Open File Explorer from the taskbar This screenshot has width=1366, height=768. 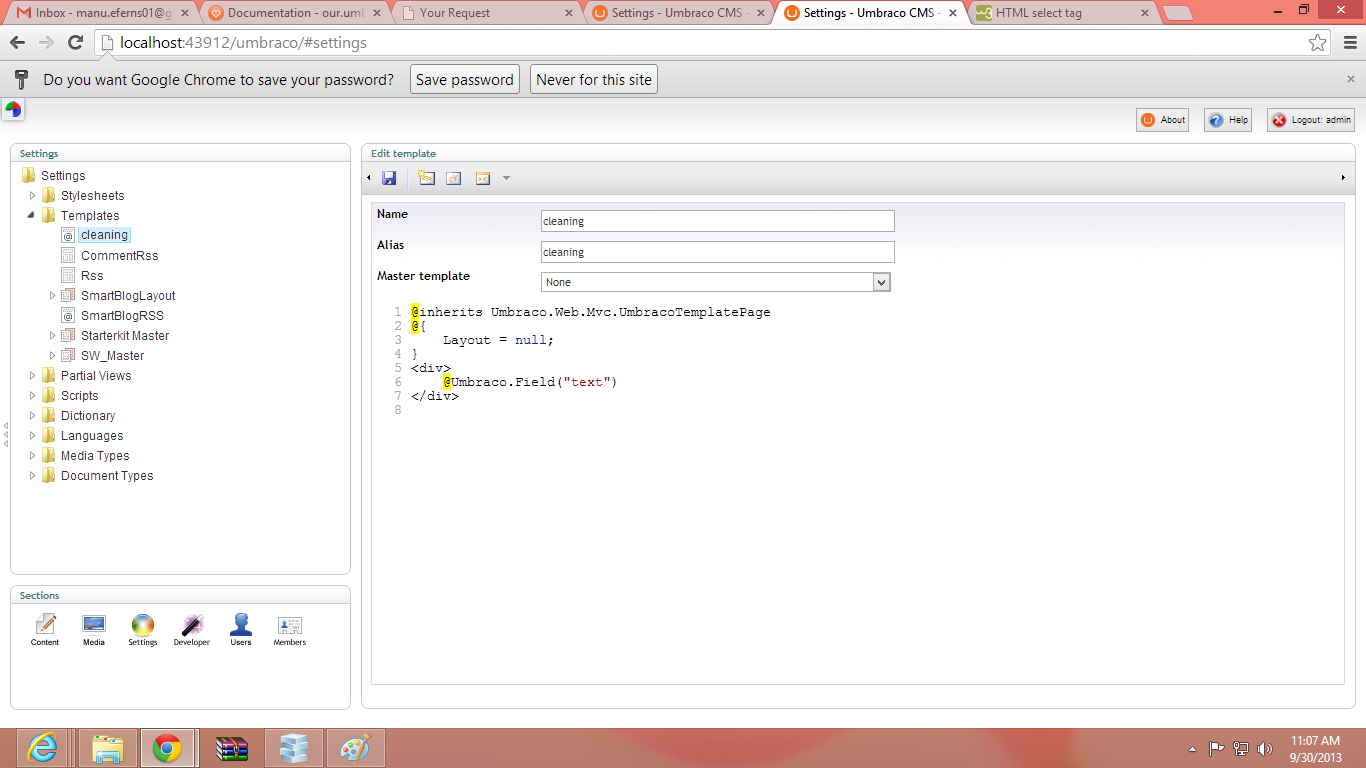107,748
